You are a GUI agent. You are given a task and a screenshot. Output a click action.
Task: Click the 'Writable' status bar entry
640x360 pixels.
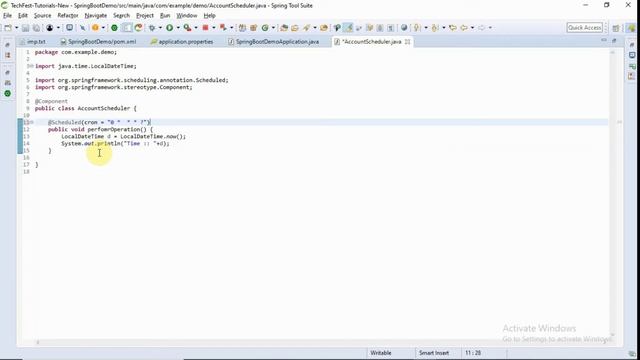[381, 353]
